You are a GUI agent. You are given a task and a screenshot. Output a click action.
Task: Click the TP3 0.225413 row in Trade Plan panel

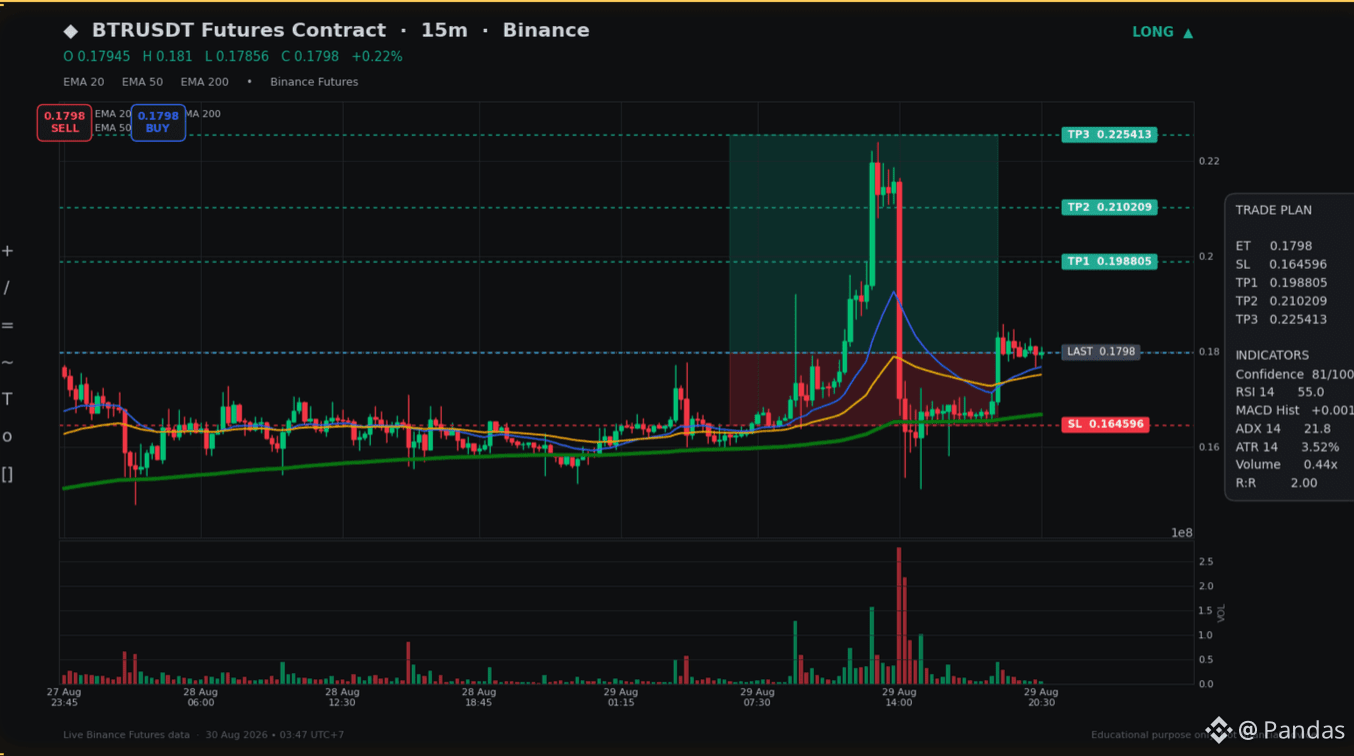click(1281, 320)
